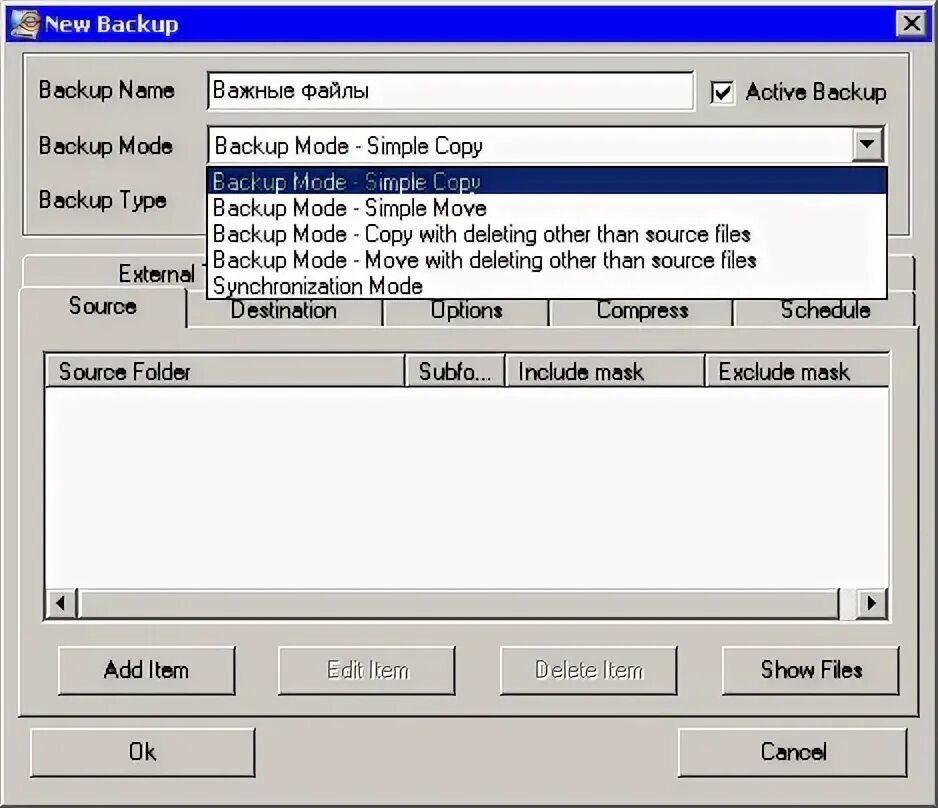Image resolution: width=938 pixels, height=808 pixels.
Task: Click the Source Folder column header
Action: [225, 371]
